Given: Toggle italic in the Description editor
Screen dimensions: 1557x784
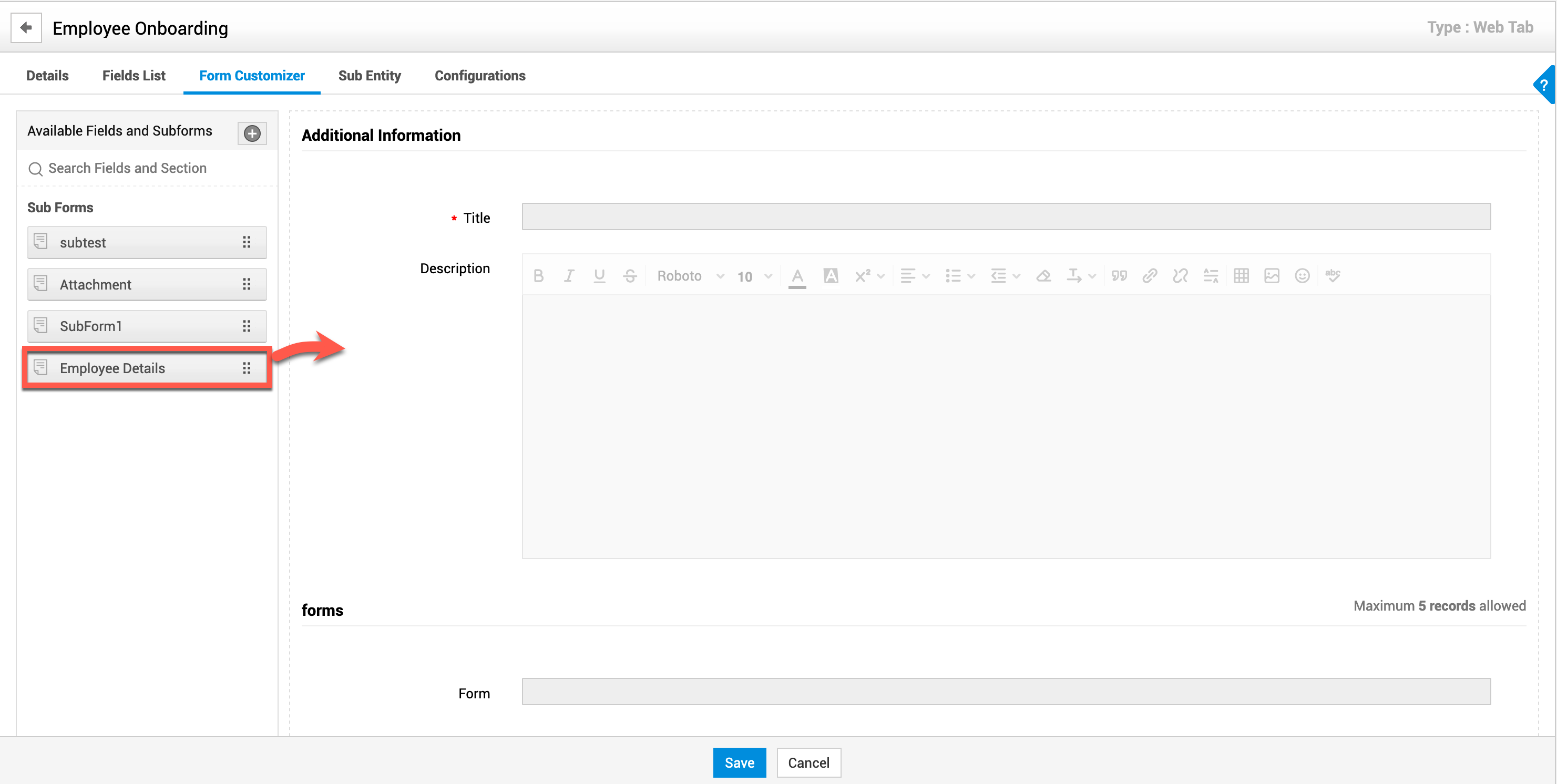Looking at the screenshot, I should [569, 276].
